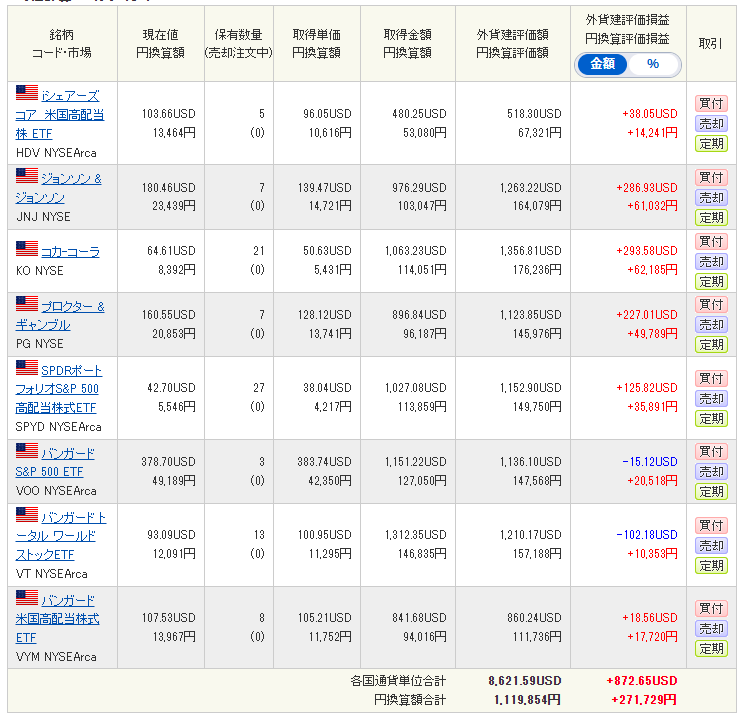The width and height of the screenshot is (744, 722).
Task: Click 買付 button for VYM
Action: (x=711, y=609)
